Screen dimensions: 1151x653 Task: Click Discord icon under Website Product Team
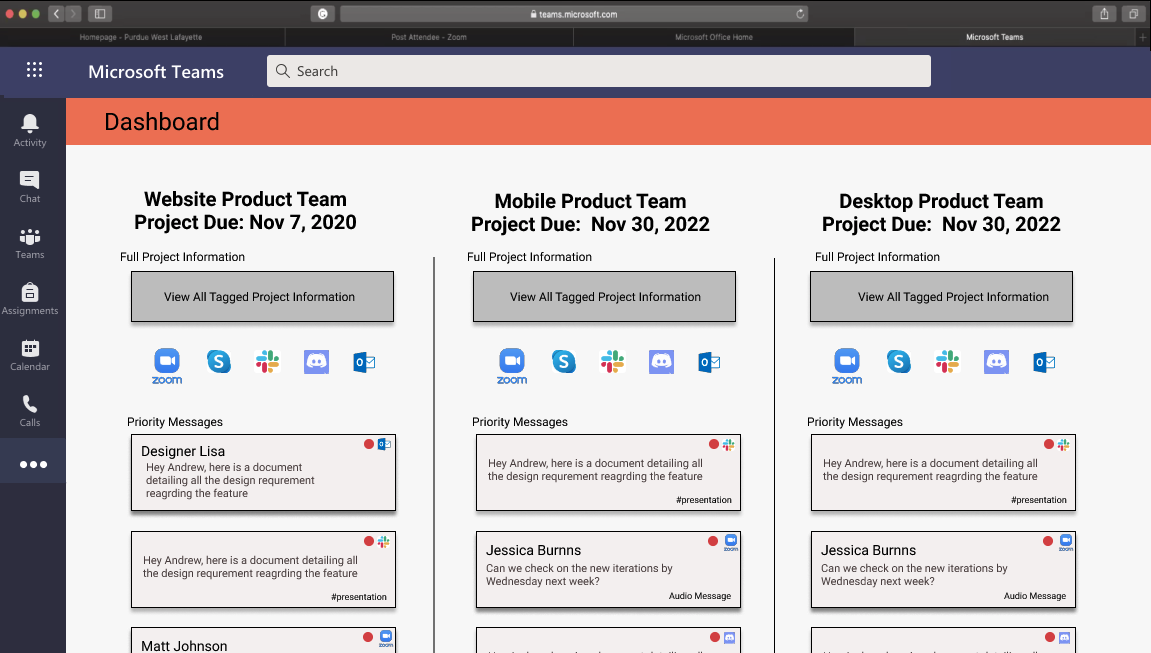(316, 362)
